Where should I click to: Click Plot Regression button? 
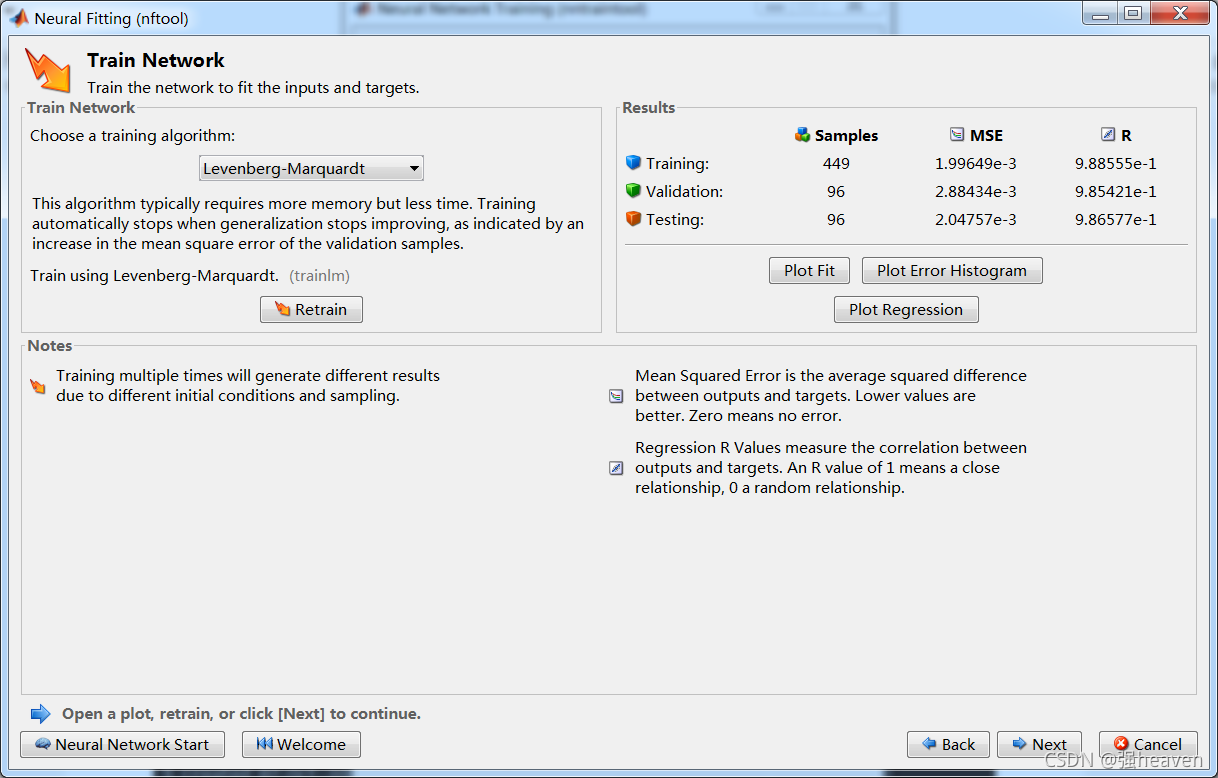coord(906,310)
